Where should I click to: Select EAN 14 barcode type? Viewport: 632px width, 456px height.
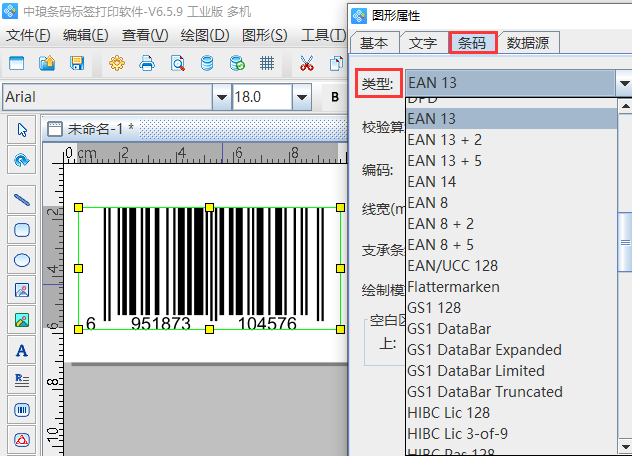[x=511, y=182]
